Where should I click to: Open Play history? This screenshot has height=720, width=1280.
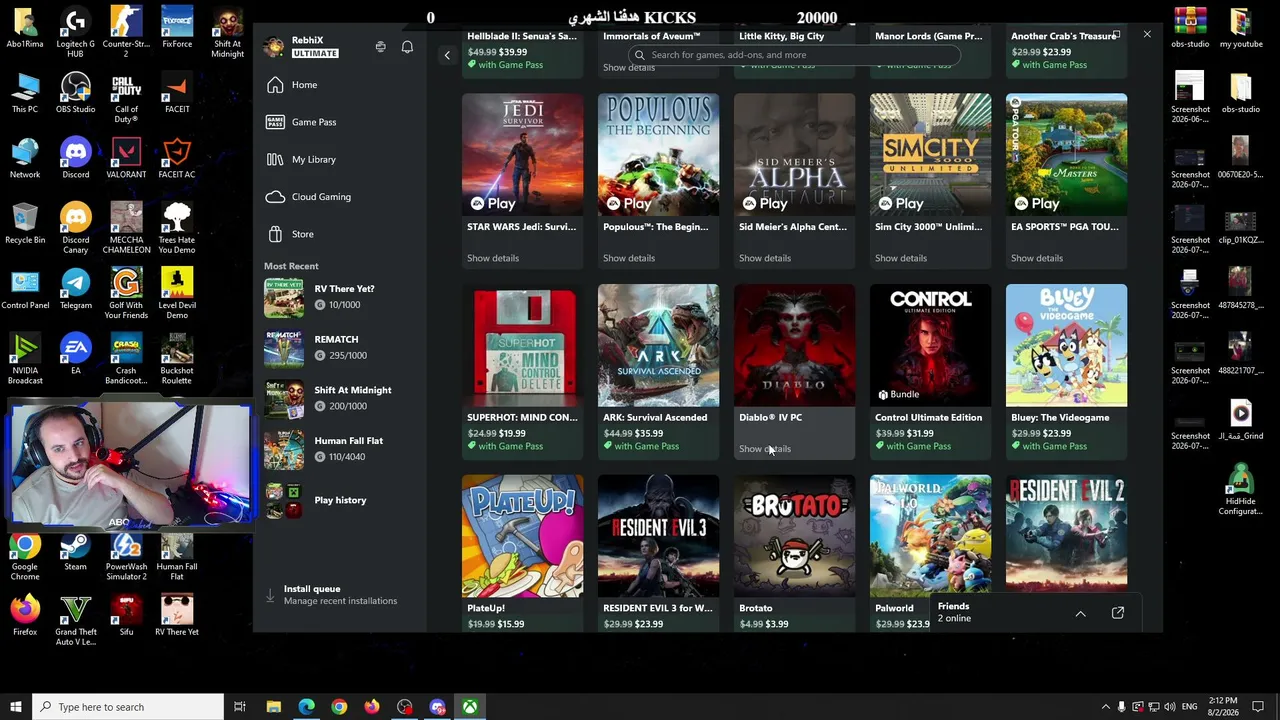click(341, 500)
